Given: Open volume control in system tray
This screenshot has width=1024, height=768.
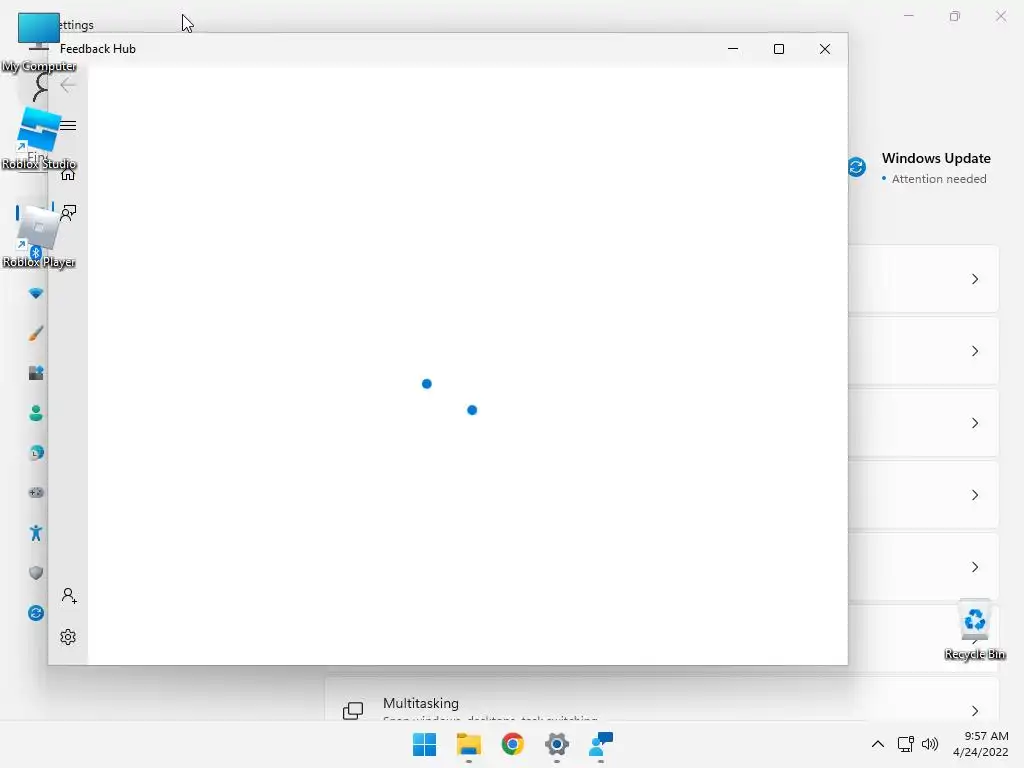Looking at the screenshot, I should coord(930,744).
